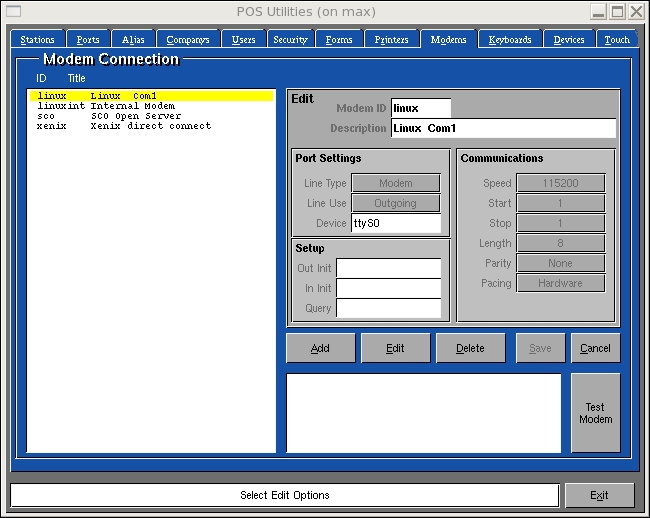Click the Select Edit Options status bar

[285, 495]
